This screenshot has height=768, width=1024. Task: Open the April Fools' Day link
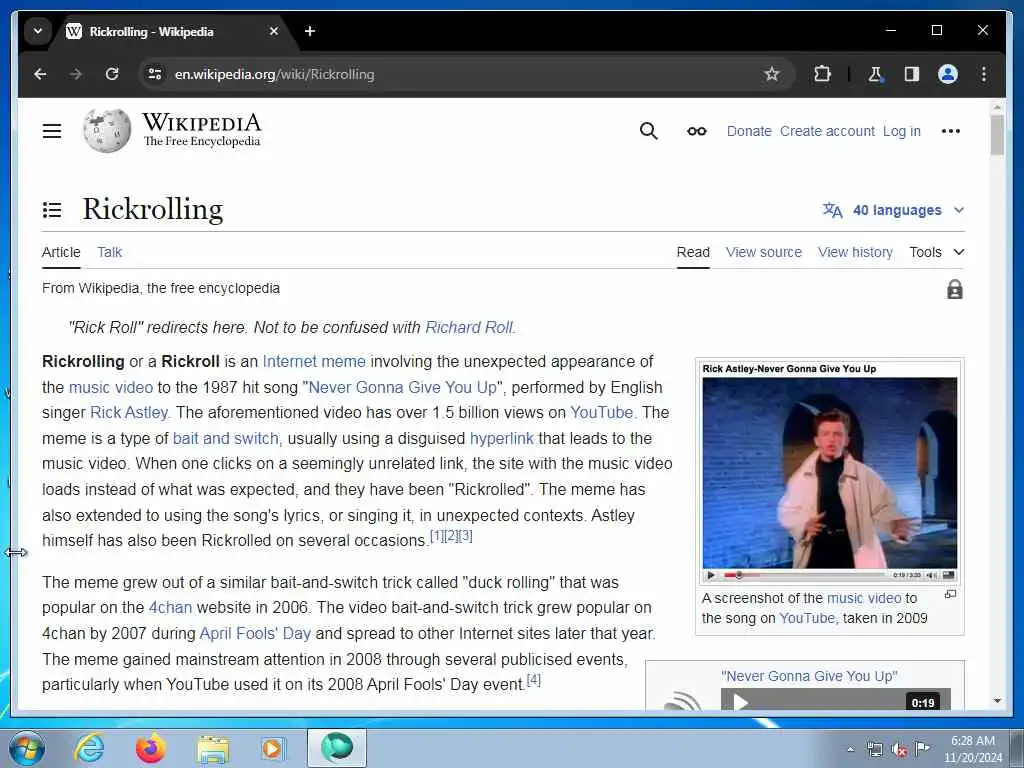255,633
